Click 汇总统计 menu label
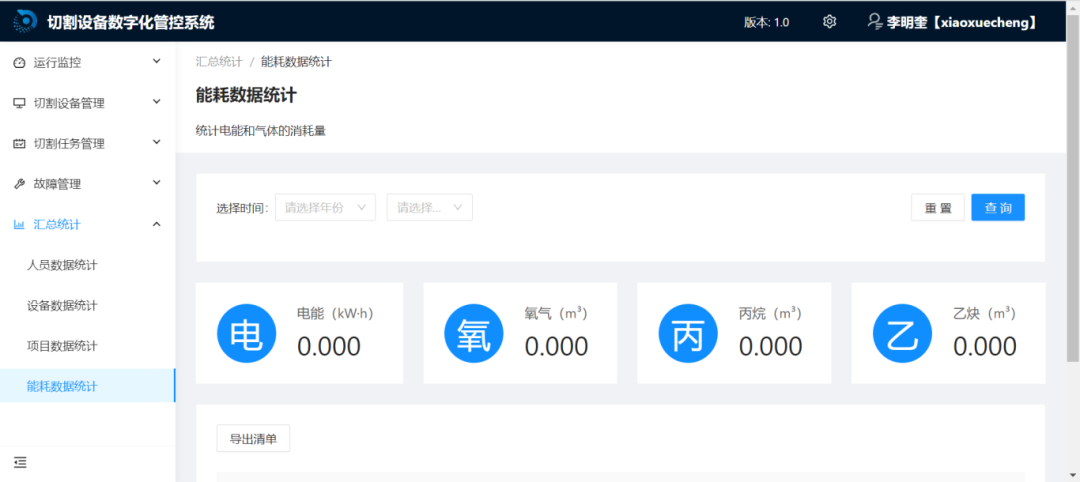The width and height of the screenshot is (1080, 482). tap(57, 224)
